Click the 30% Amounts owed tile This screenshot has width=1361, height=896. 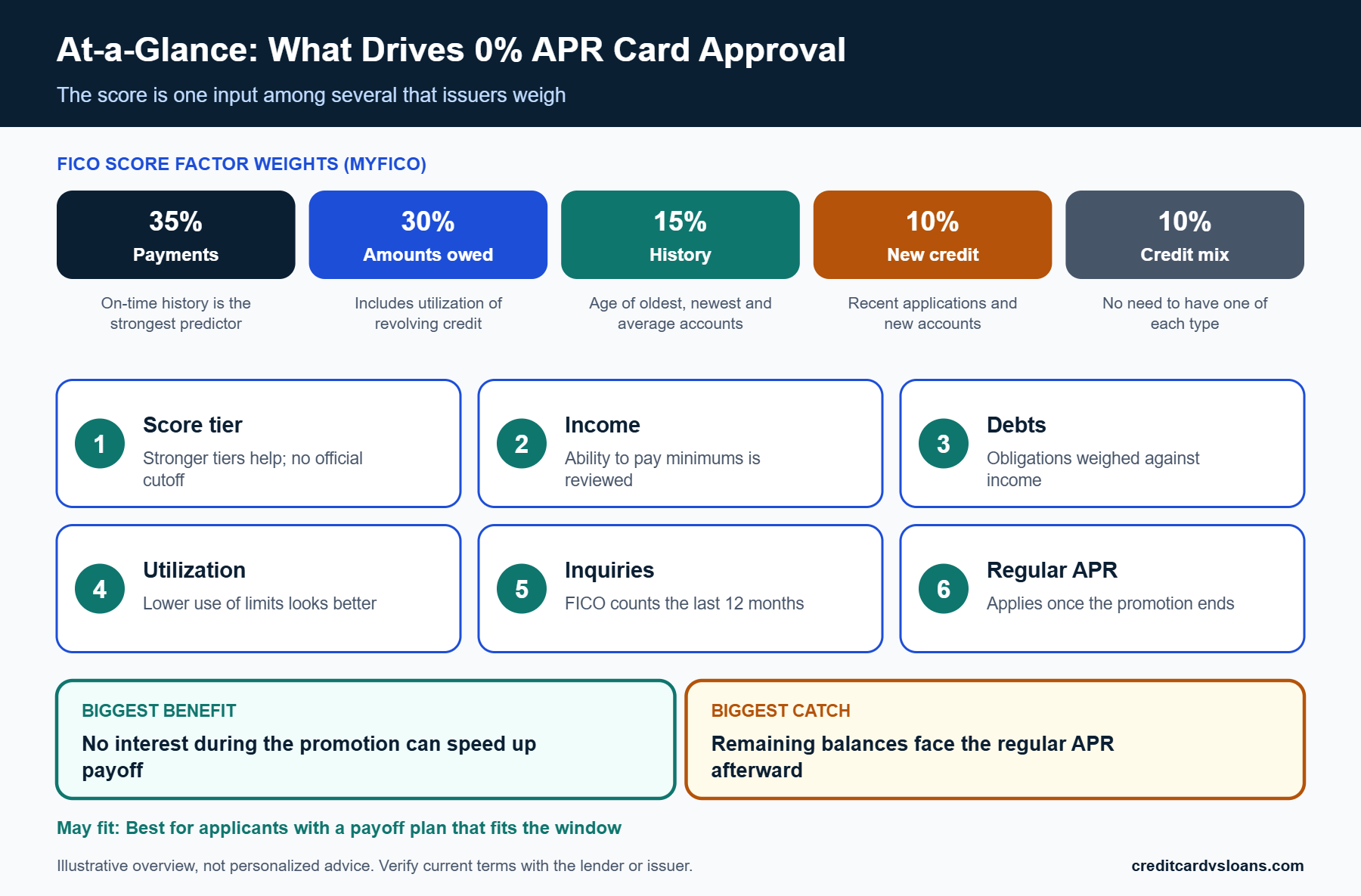tap(428, 234)
